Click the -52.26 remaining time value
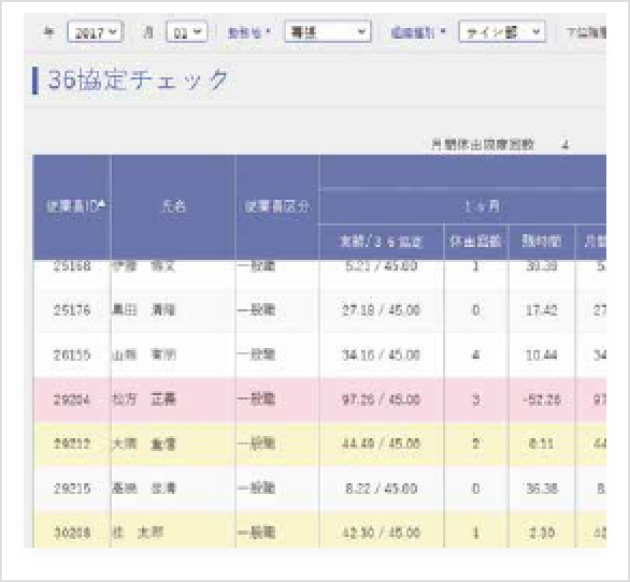Screen dimensions: 630x582 [541, 400]
